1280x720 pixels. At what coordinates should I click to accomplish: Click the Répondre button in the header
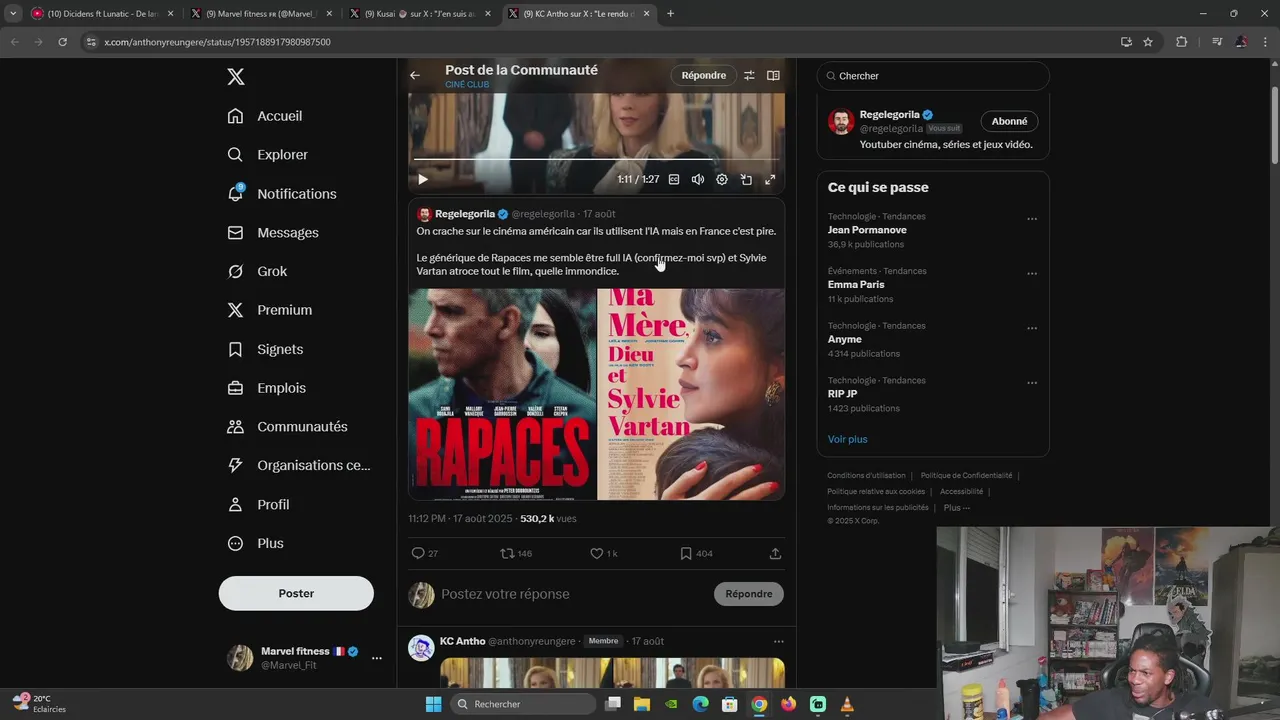(x=704, y=75)
